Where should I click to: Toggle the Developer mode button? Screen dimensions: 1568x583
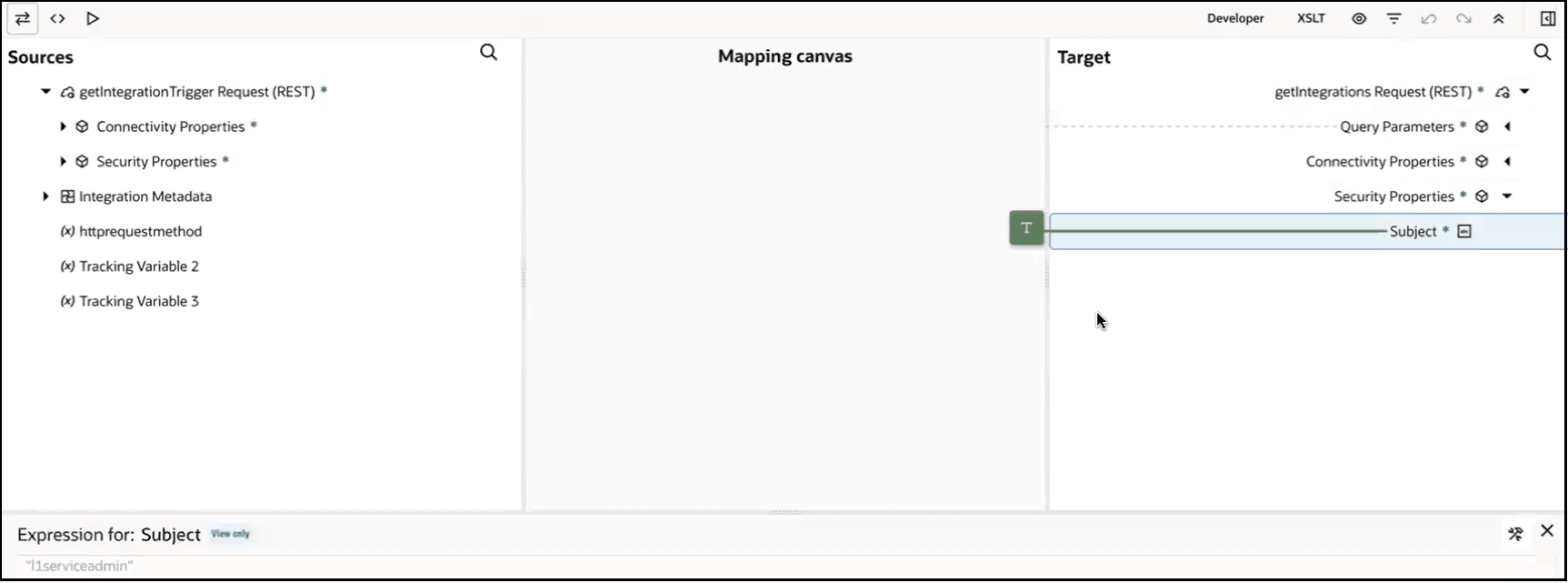tap(1235, 18)
